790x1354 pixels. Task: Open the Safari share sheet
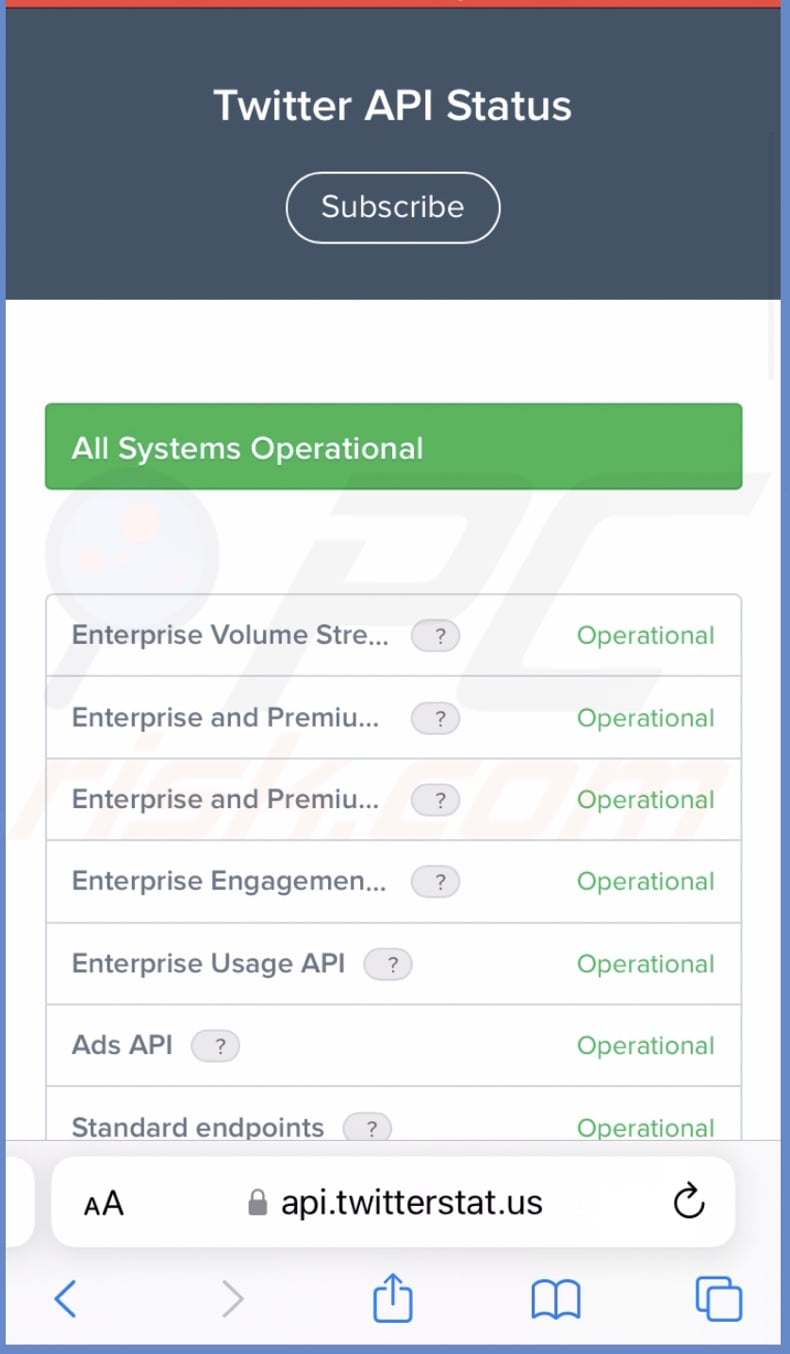pyautogui.click(x=393, y=1299)
